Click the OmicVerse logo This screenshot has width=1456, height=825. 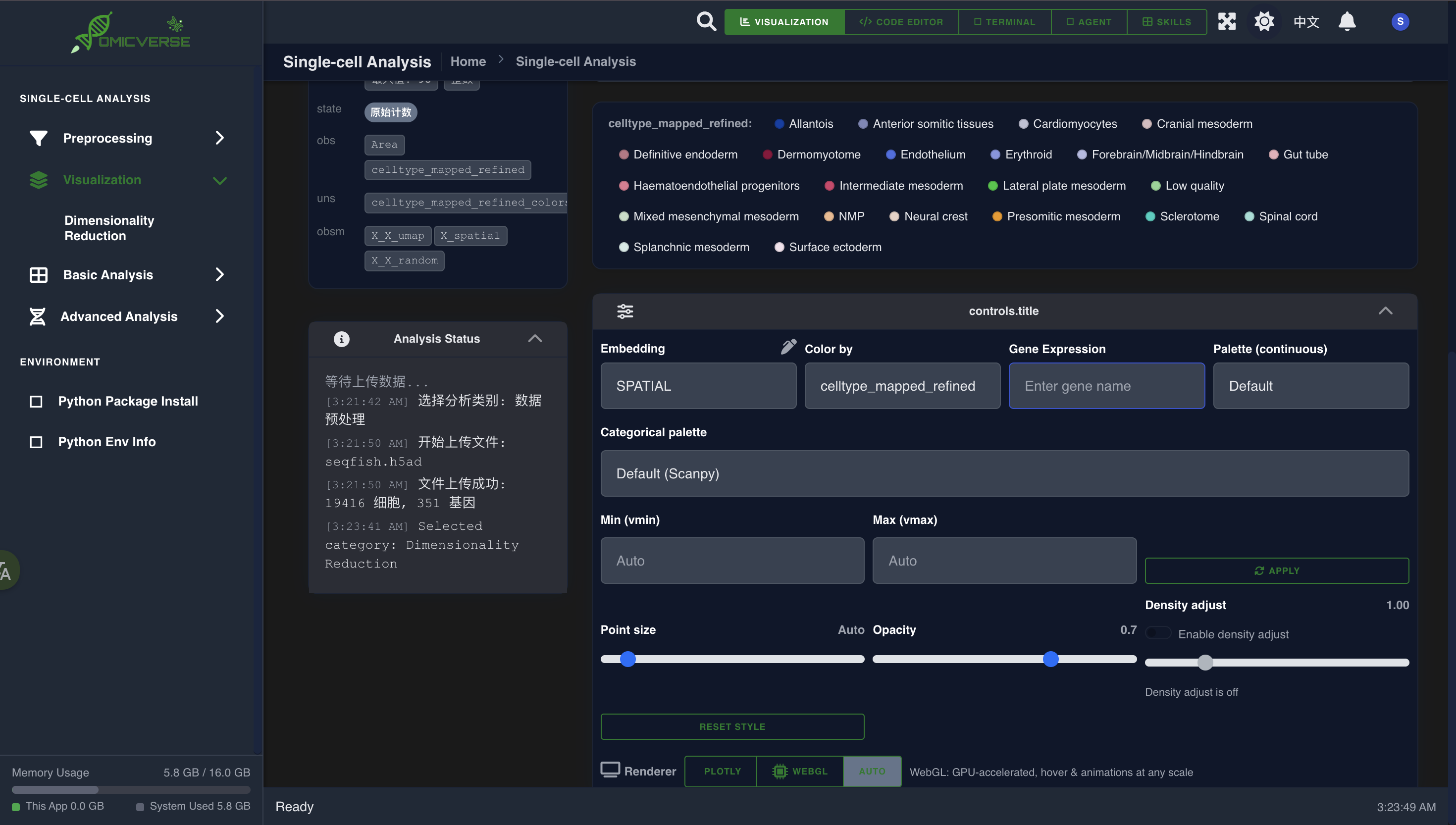pos(129,32)
